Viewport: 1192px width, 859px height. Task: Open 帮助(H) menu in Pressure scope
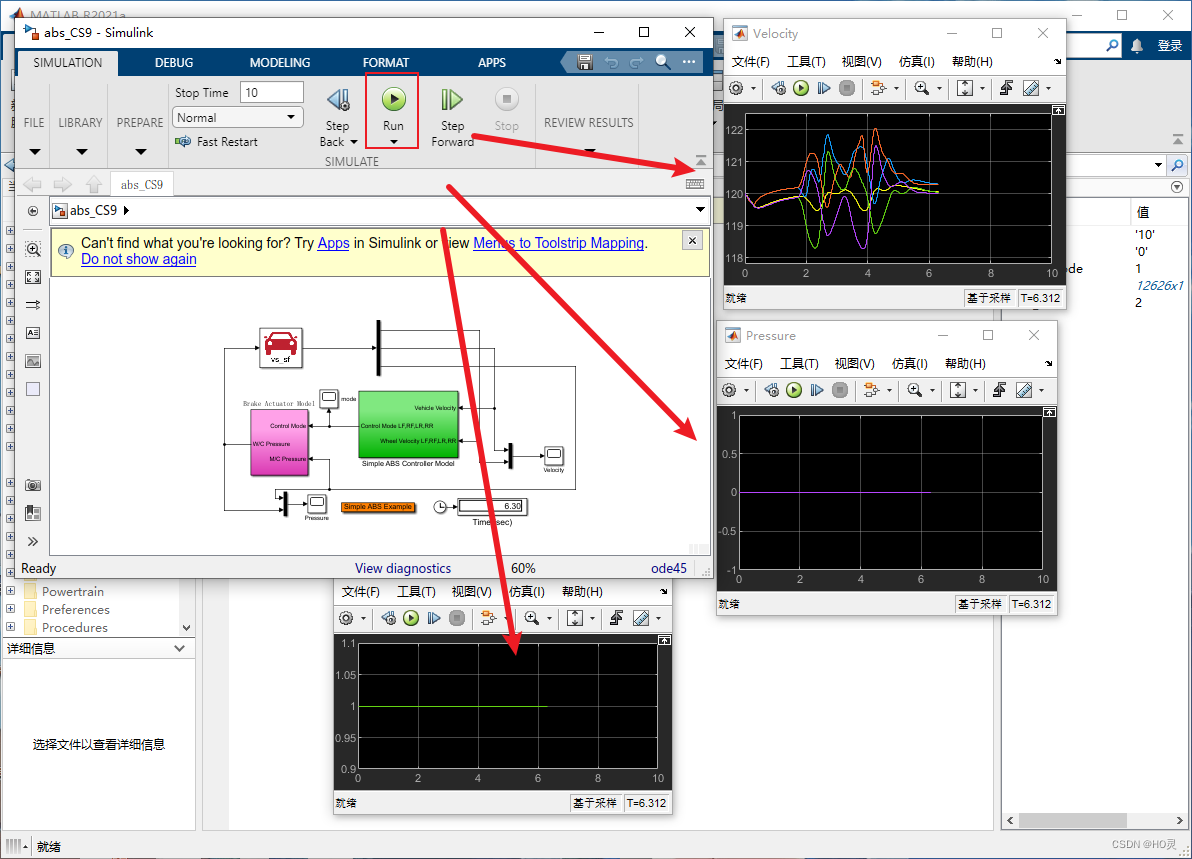click(x=965, y=363)
